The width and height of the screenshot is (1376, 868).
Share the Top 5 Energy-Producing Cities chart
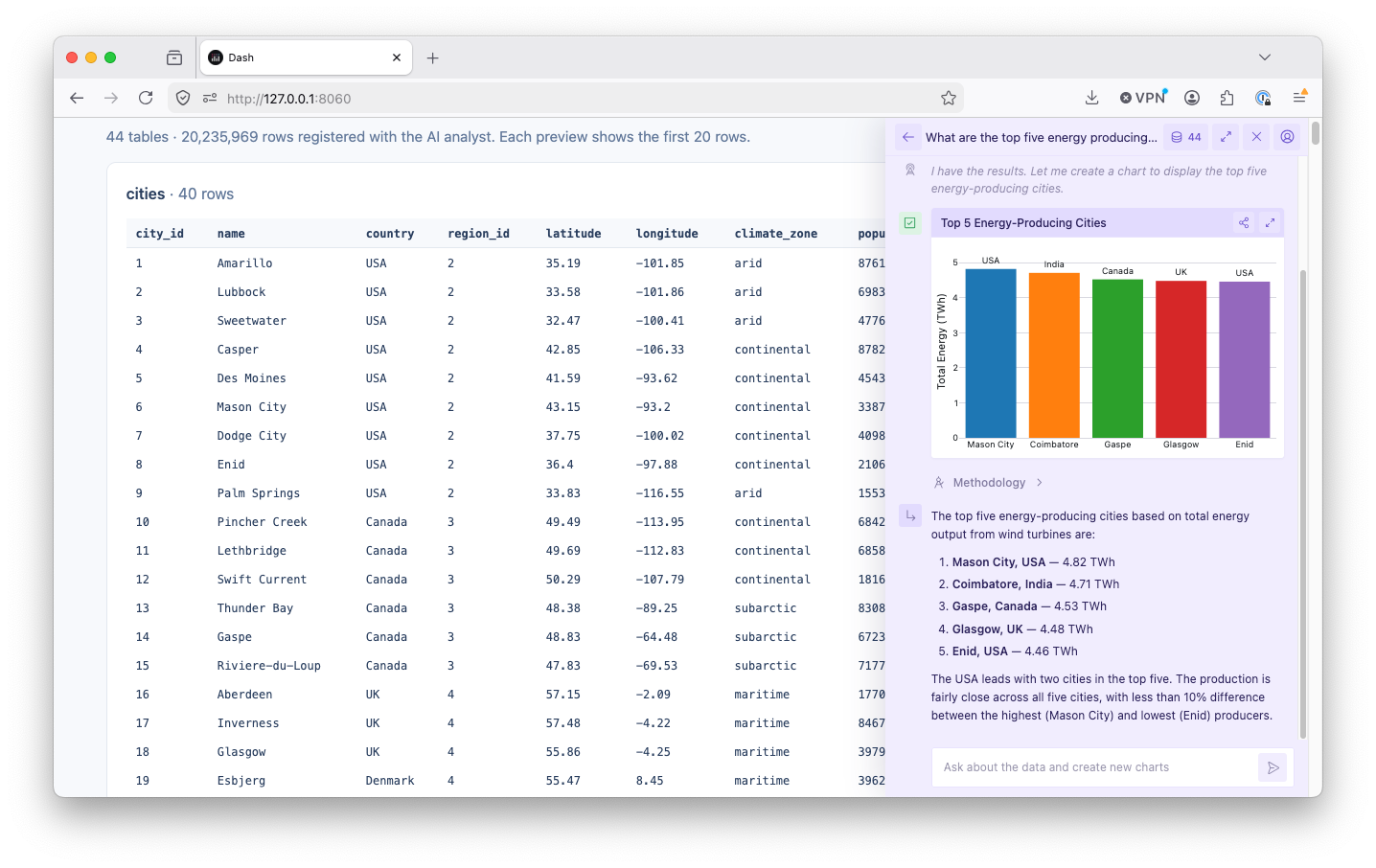[1244, 222]
